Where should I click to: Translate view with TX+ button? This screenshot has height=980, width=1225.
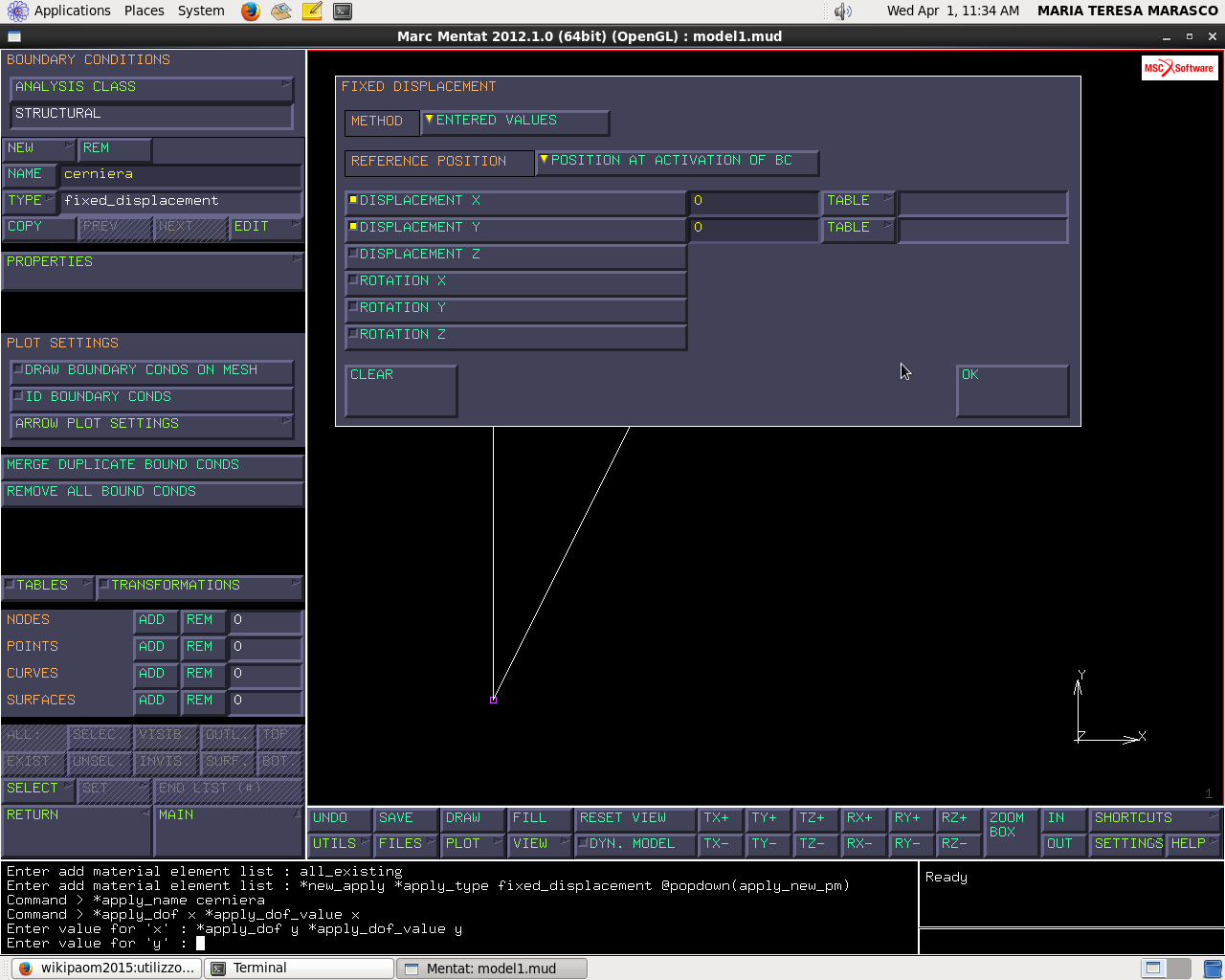[x=722, y=818]
